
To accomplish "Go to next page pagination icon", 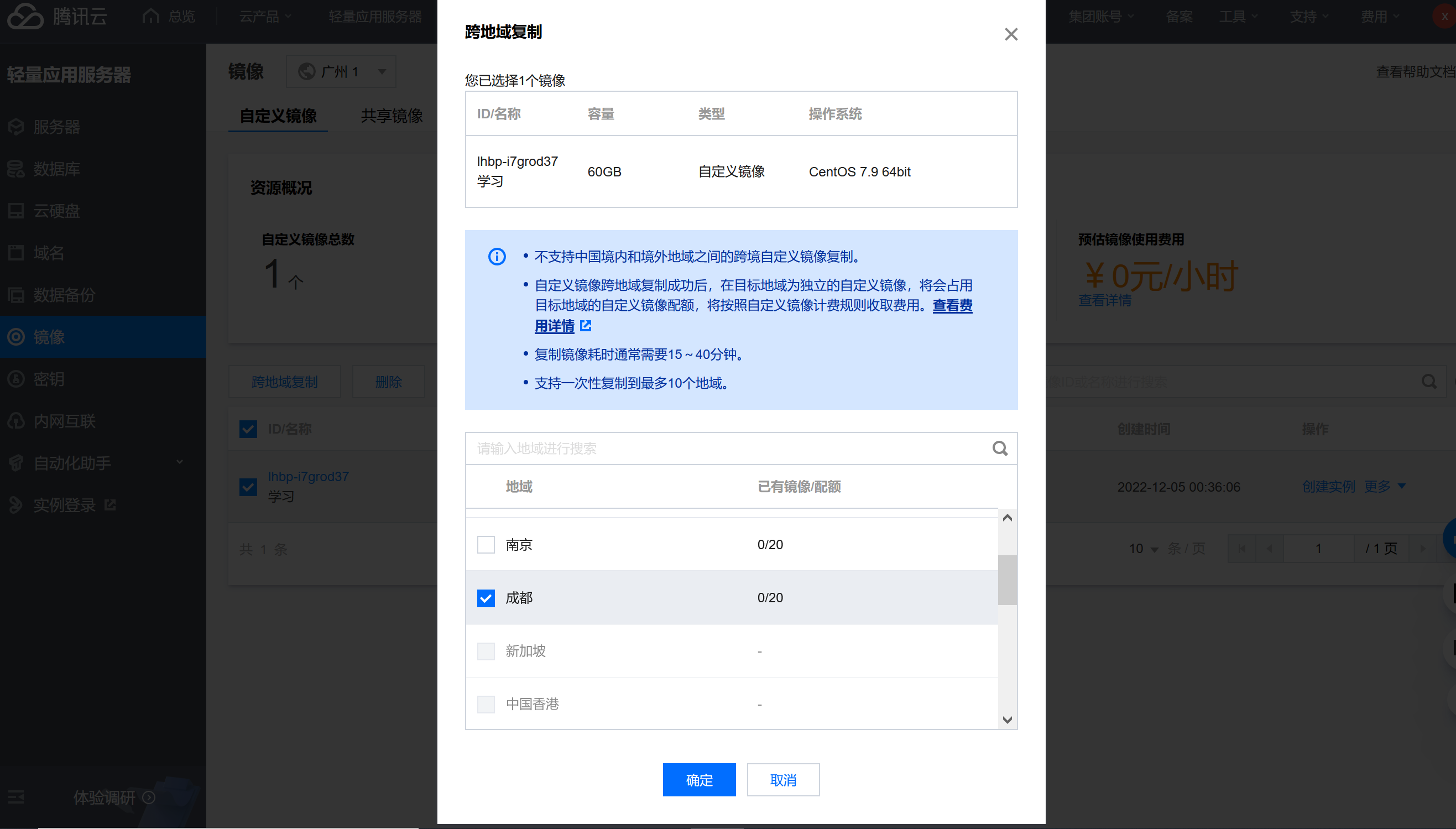I will point(1423,548).
